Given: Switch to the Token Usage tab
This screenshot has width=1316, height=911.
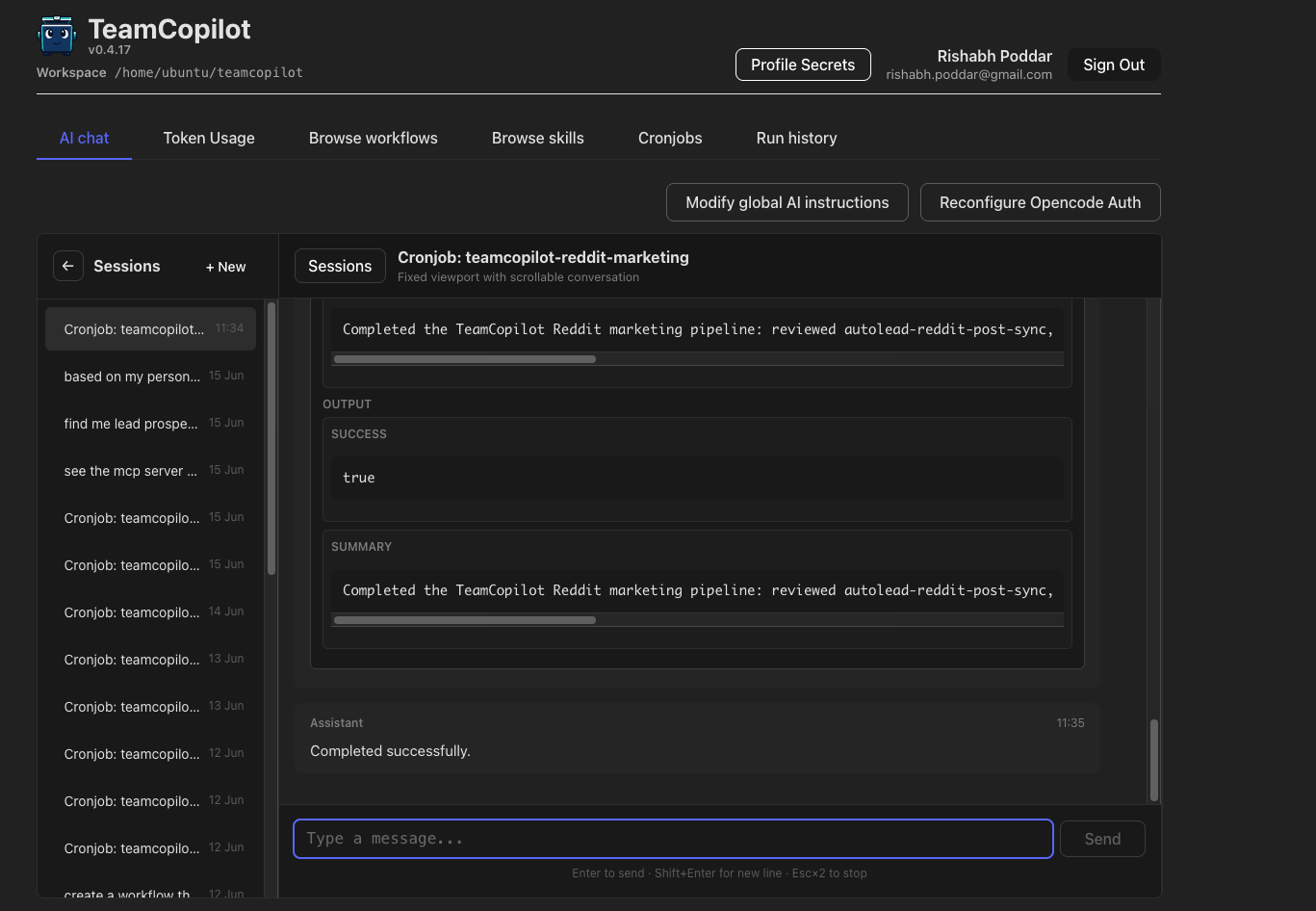Looking at the screenshot, I should pyautogui.click(x=209, y=138).
